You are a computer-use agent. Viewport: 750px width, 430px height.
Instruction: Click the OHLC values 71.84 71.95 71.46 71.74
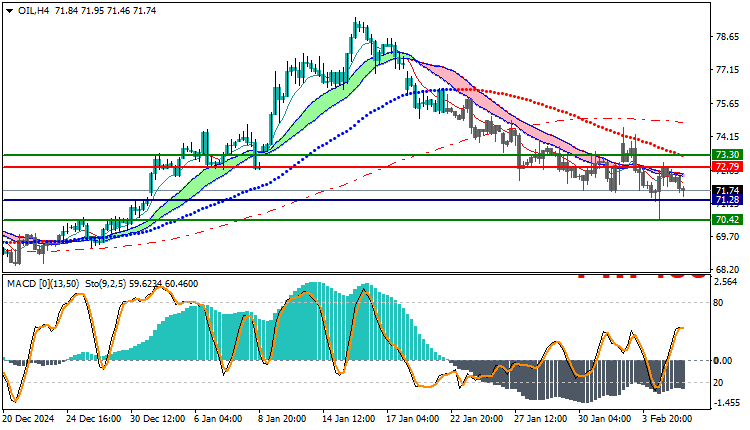[x=106, y=11]
